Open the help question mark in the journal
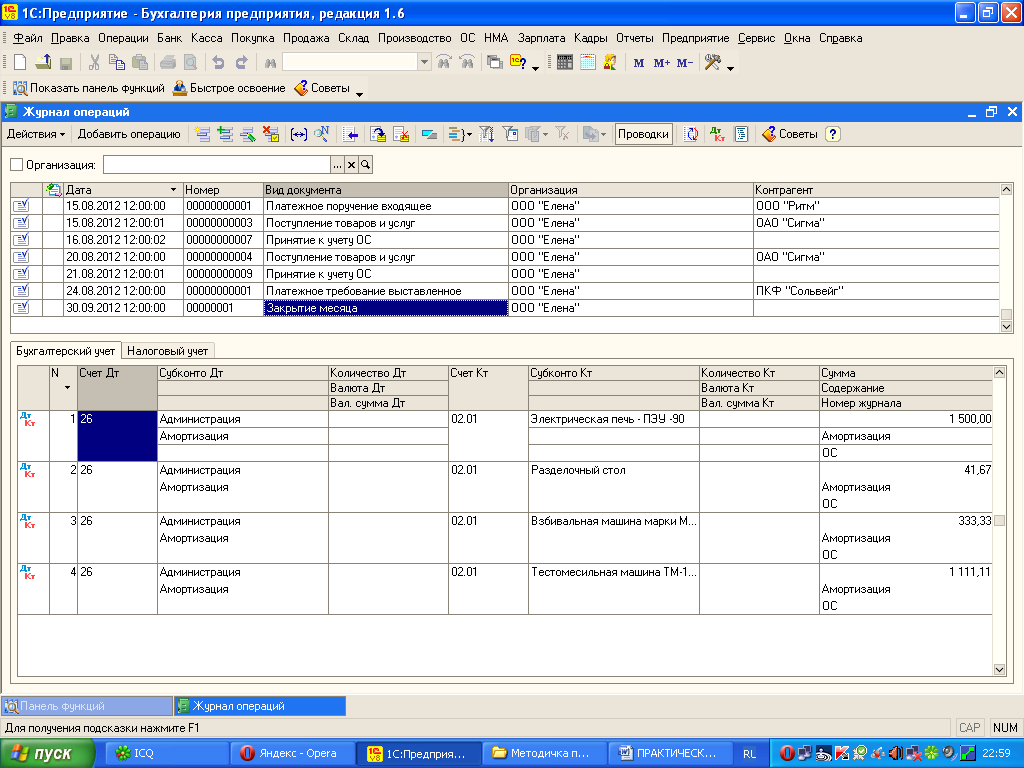The height and width of the screenshot is (768, 1024). click(832, 135)
